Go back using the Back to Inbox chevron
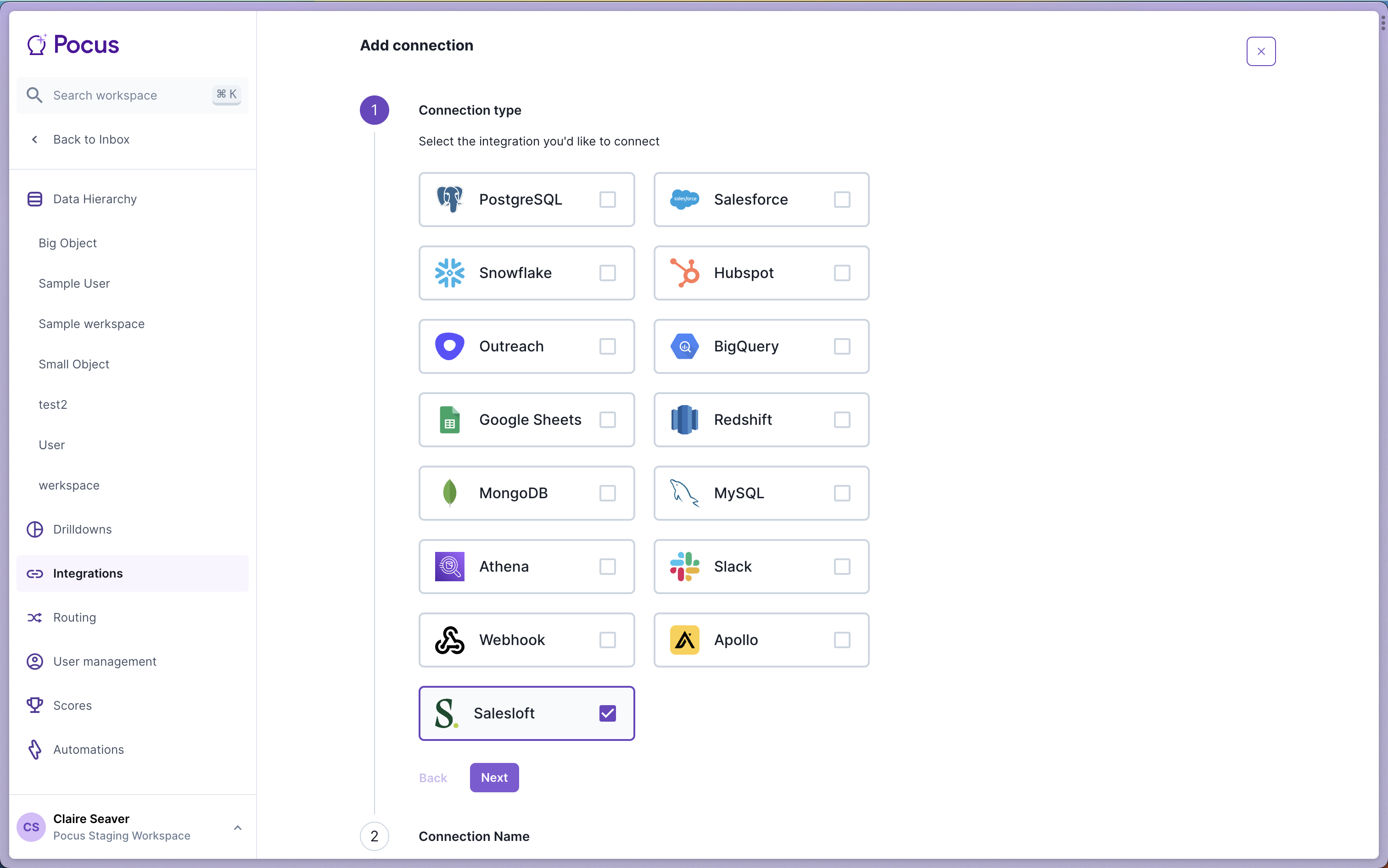1388x868 pixels. point(34,139)
